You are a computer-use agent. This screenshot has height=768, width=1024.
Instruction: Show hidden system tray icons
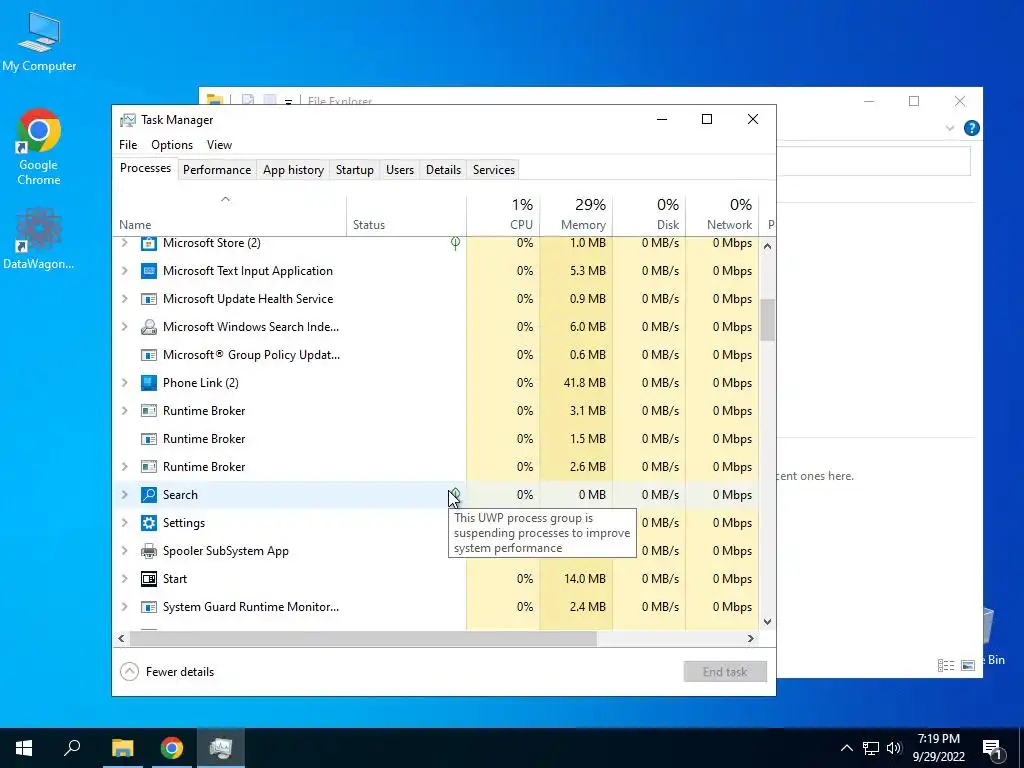[846, 748]
